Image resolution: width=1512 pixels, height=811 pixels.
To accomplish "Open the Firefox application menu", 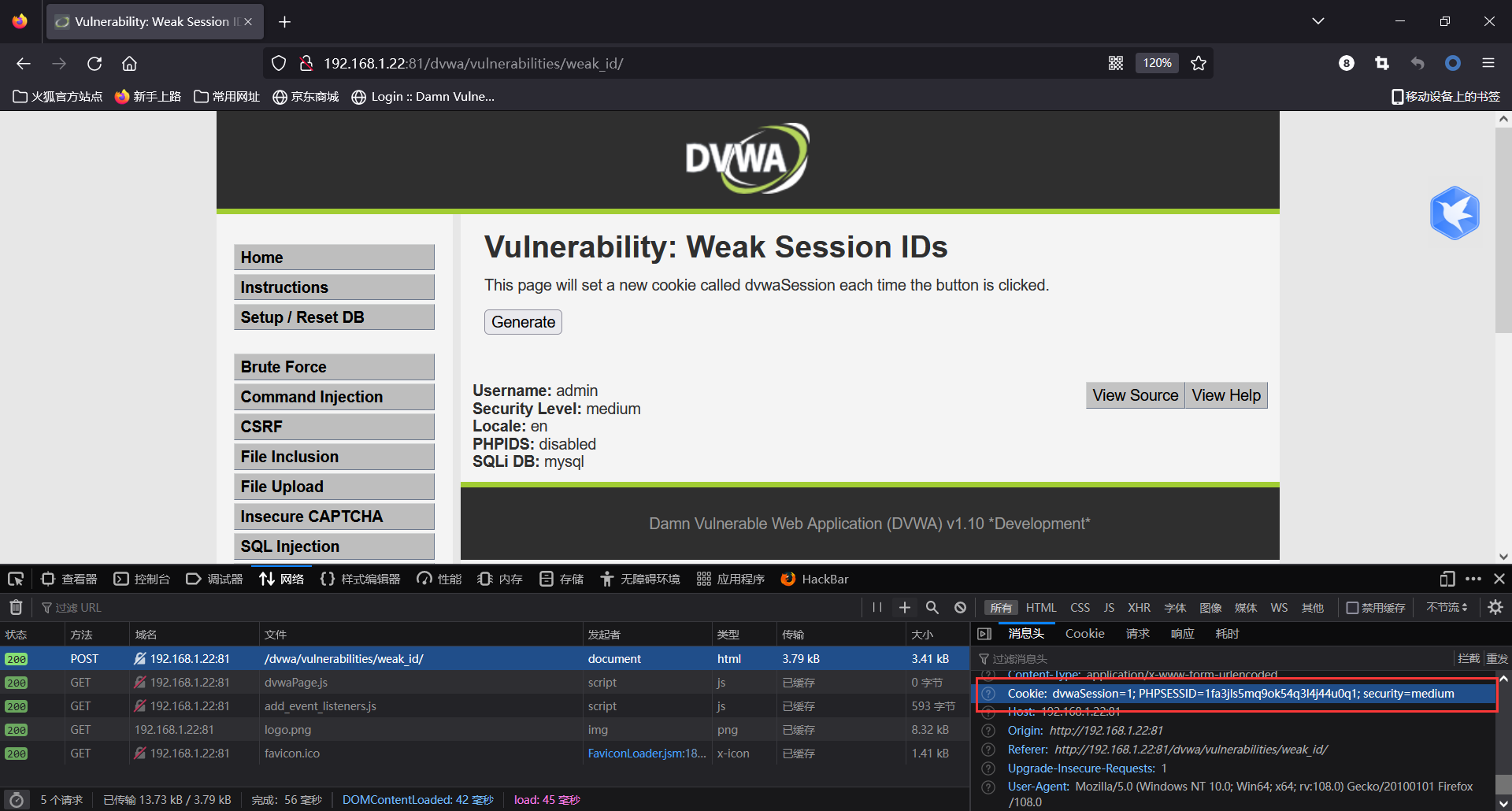I will [1488, 63].
